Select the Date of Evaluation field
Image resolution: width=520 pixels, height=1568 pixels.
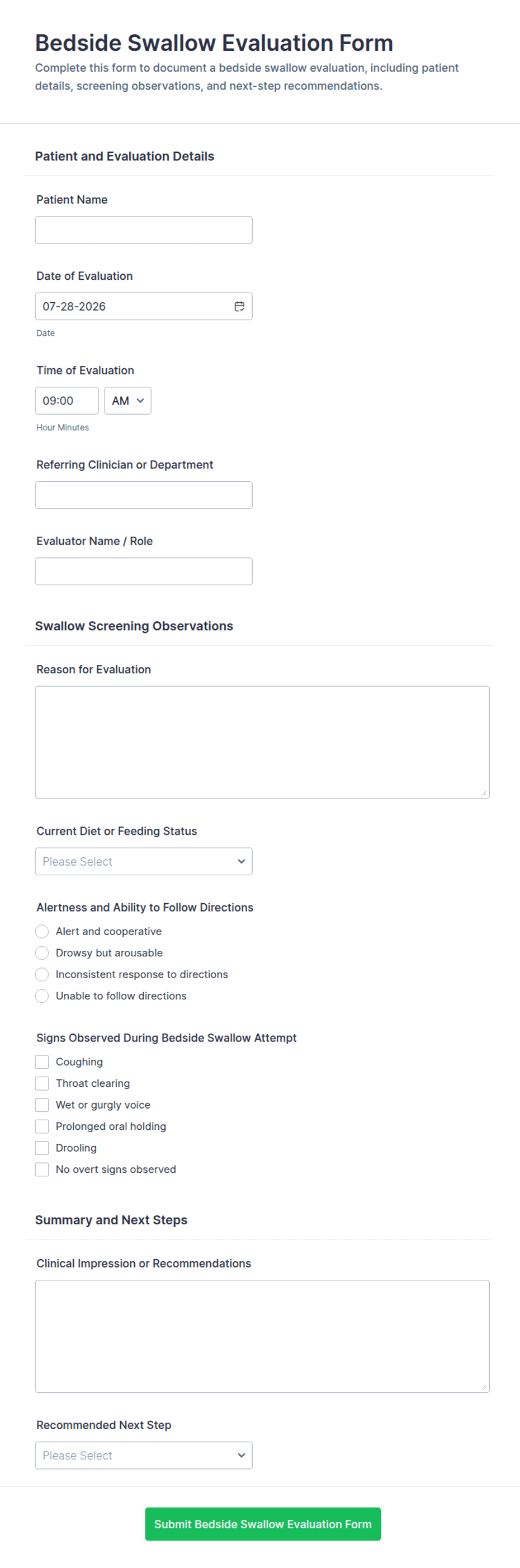(x=144, y=306)
